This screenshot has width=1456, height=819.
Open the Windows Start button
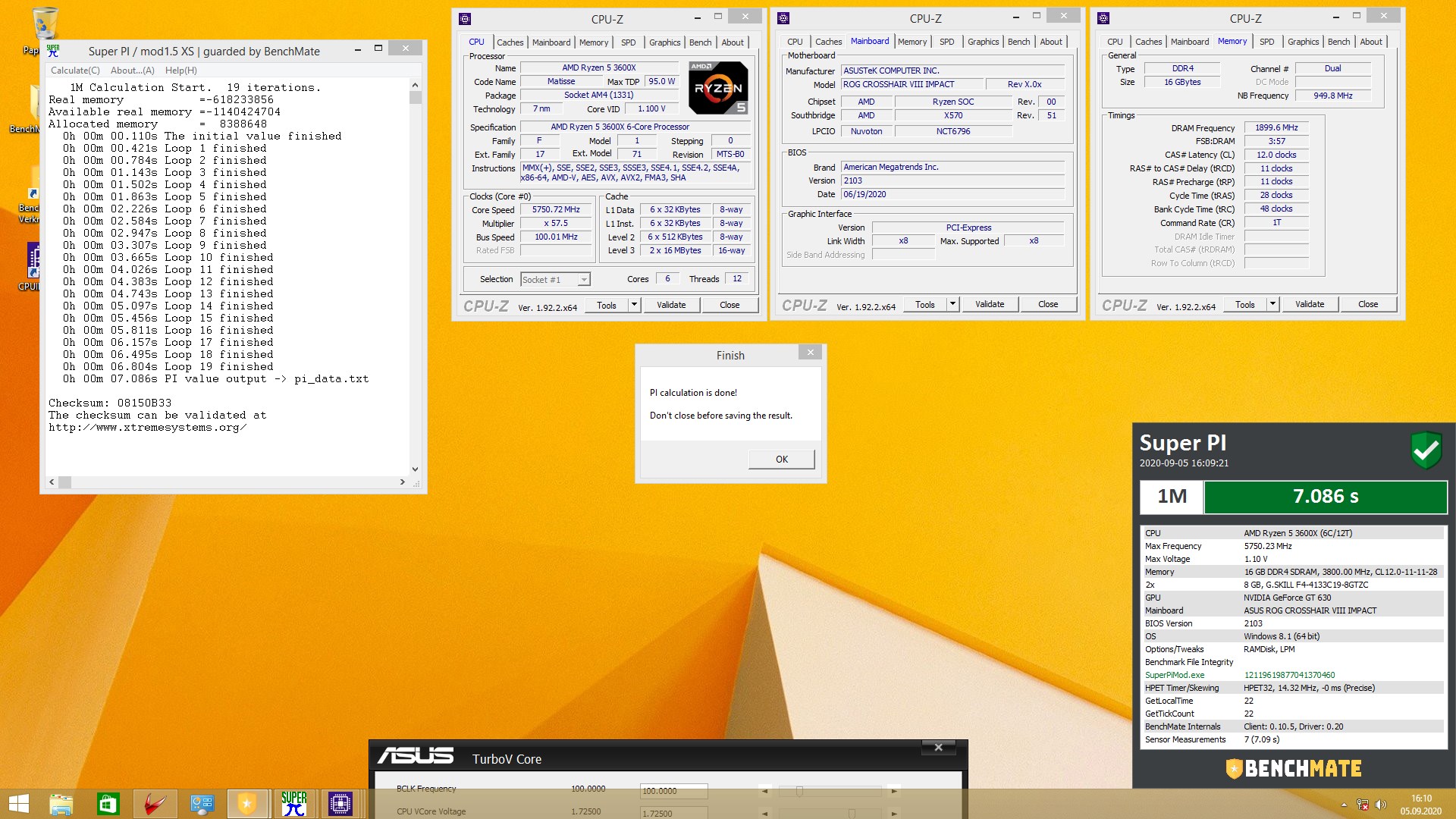18,804
